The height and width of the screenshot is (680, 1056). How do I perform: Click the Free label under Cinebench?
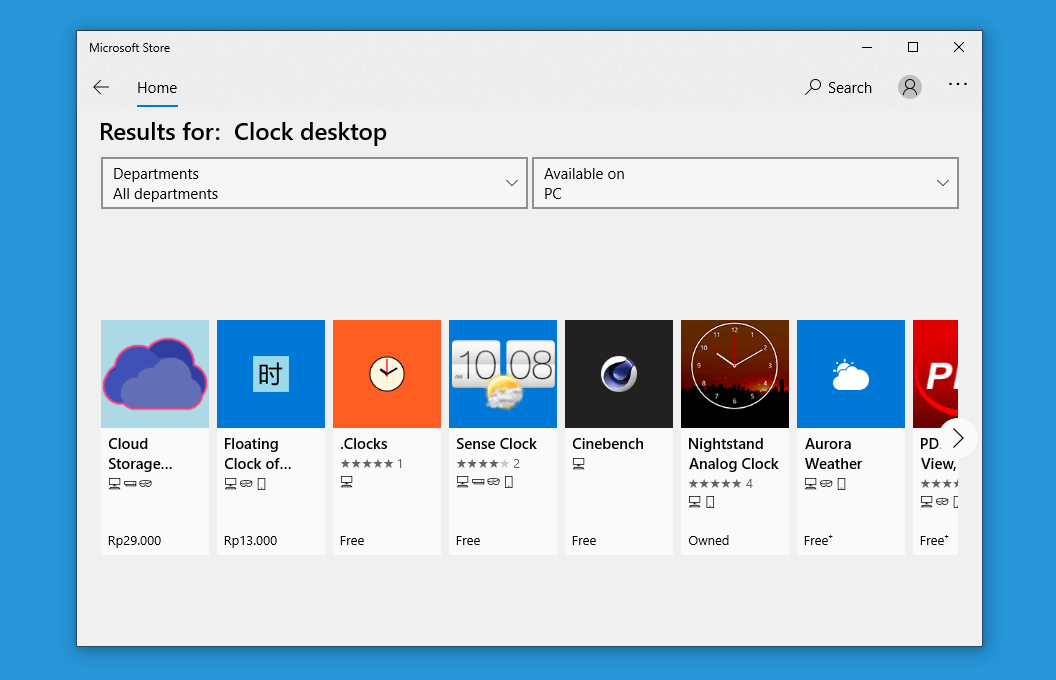(x=584, y=541)
